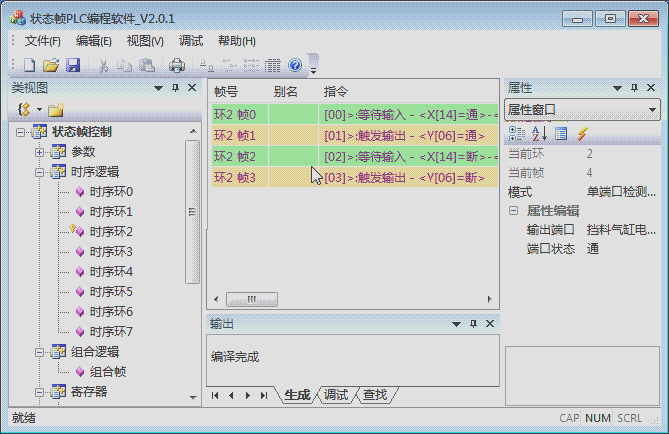Click the Open folder toolbar icon

[51, 65]
